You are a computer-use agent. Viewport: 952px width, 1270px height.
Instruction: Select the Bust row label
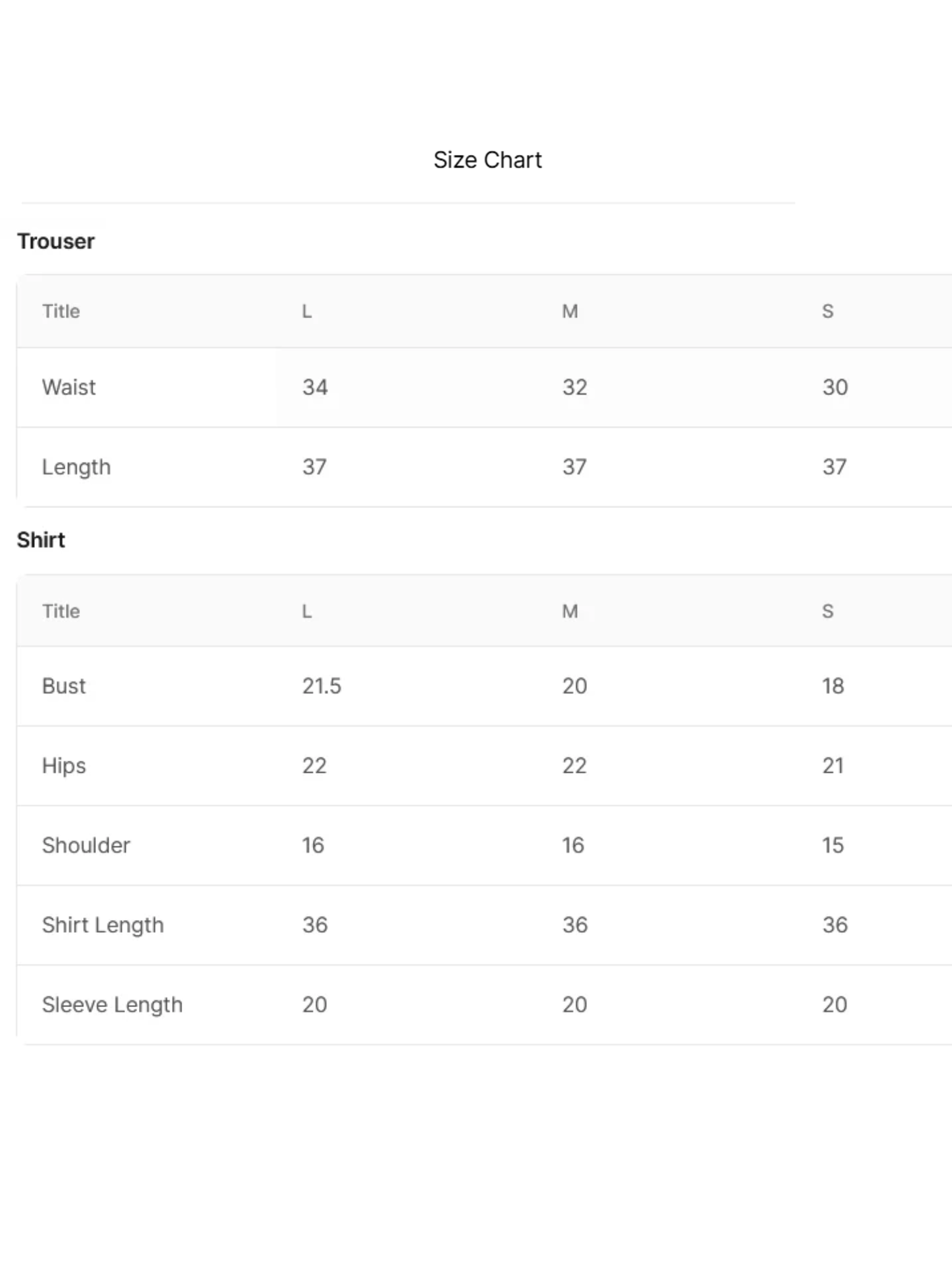64,686
